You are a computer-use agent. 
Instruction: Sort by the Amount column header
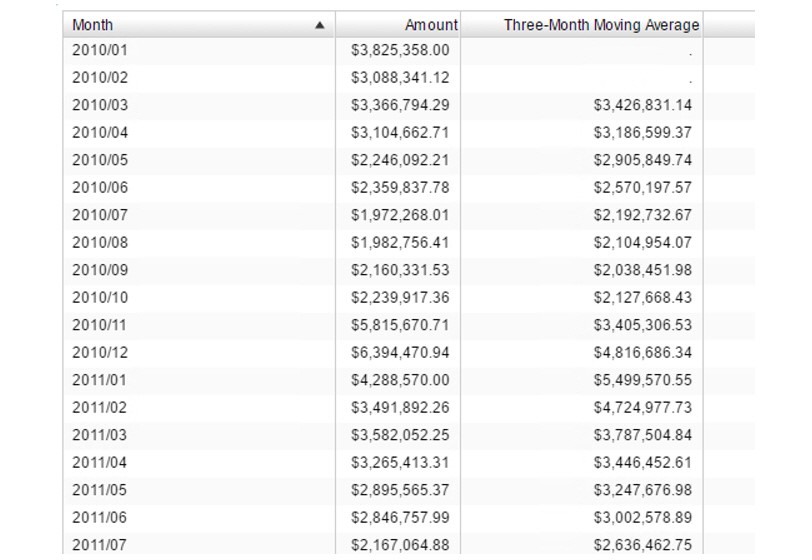(x=431, y=25)
